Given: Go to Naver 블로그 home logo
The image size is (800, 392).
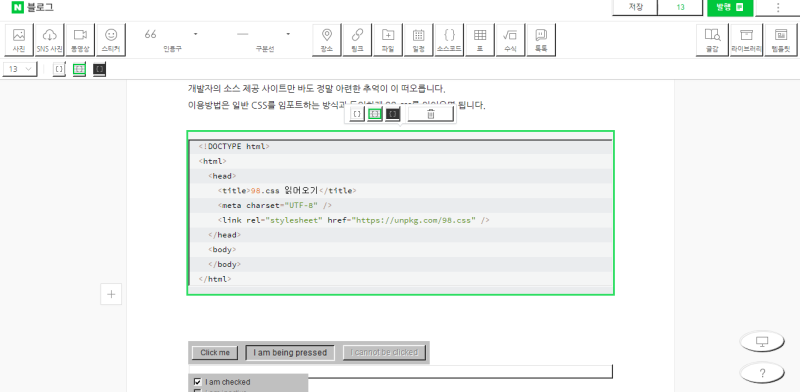Looking at the screenshot, I should 33,7.
